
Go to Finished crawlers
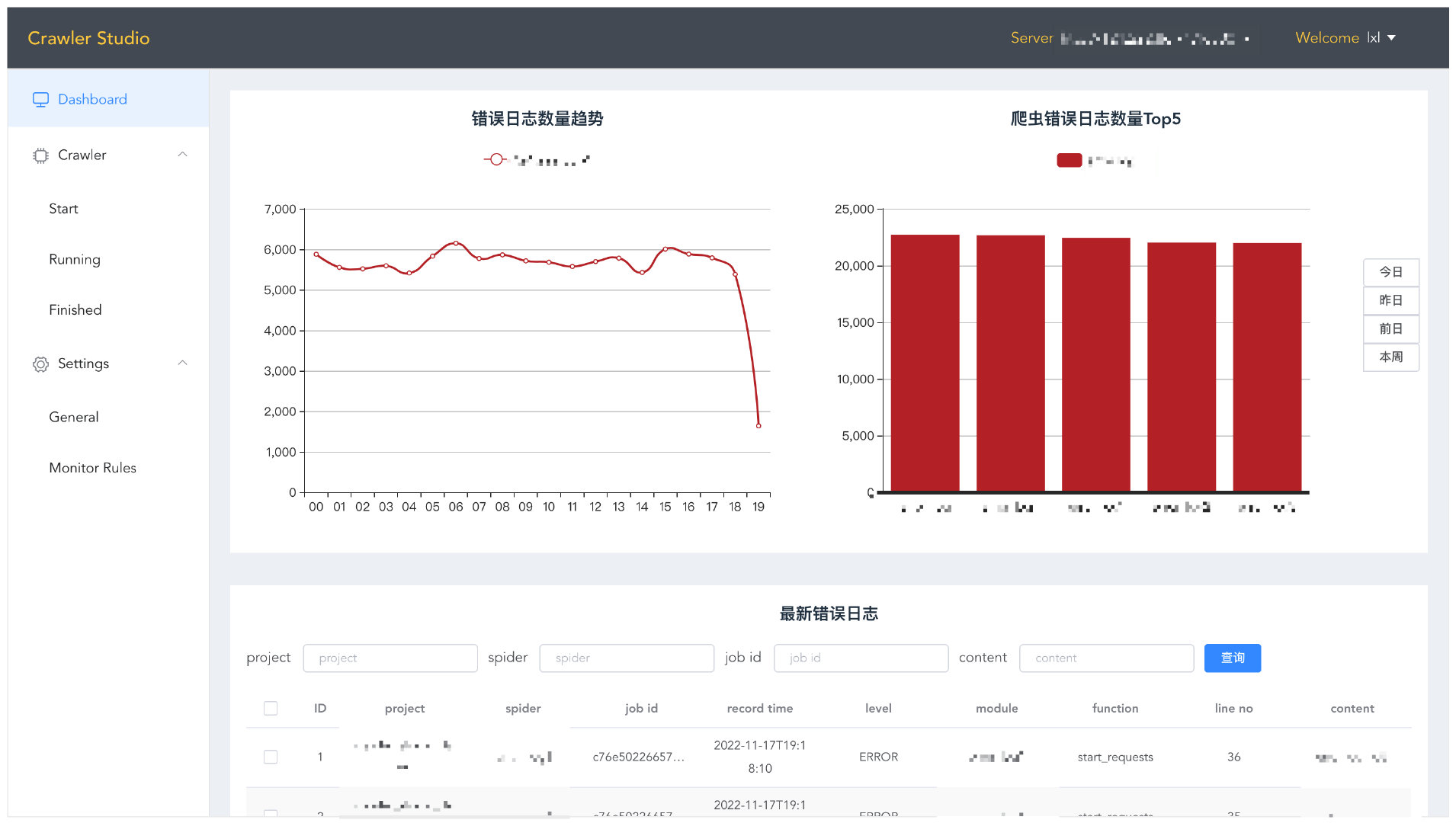tap(75, 310)
